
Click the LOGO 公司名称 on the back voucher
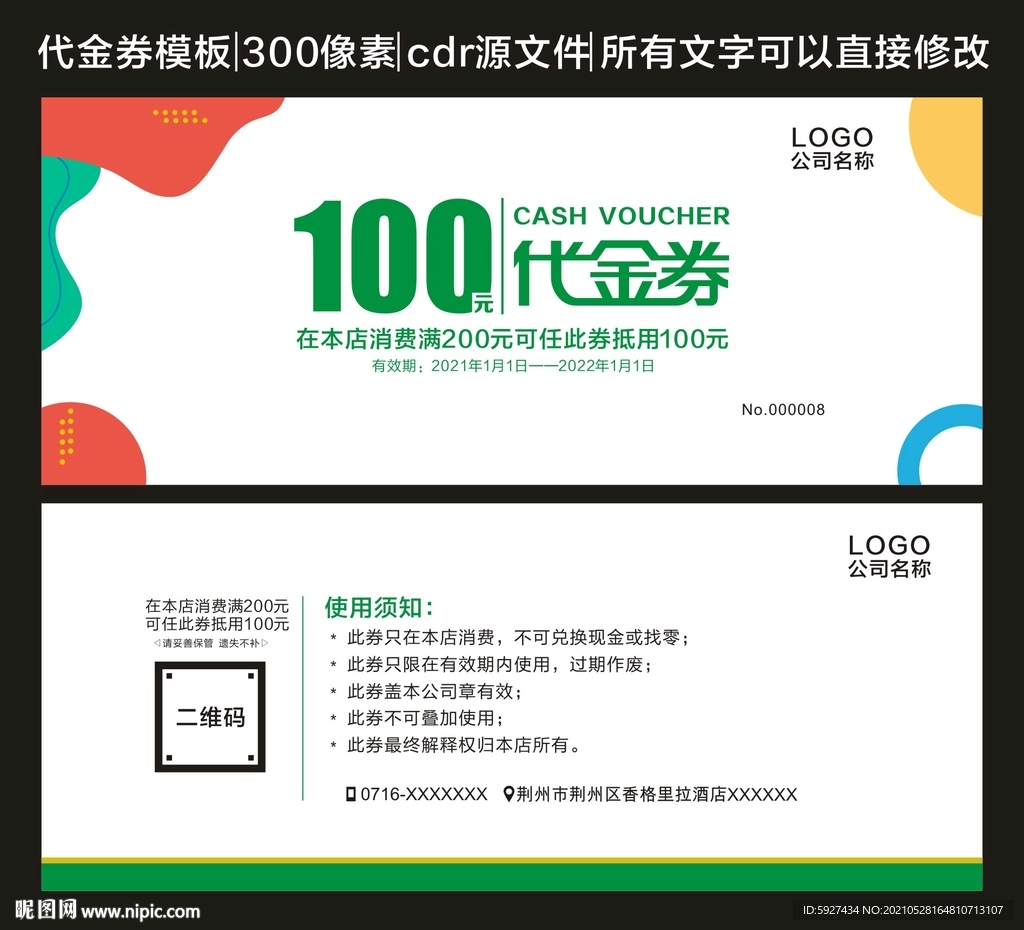(x=889, y=556)
